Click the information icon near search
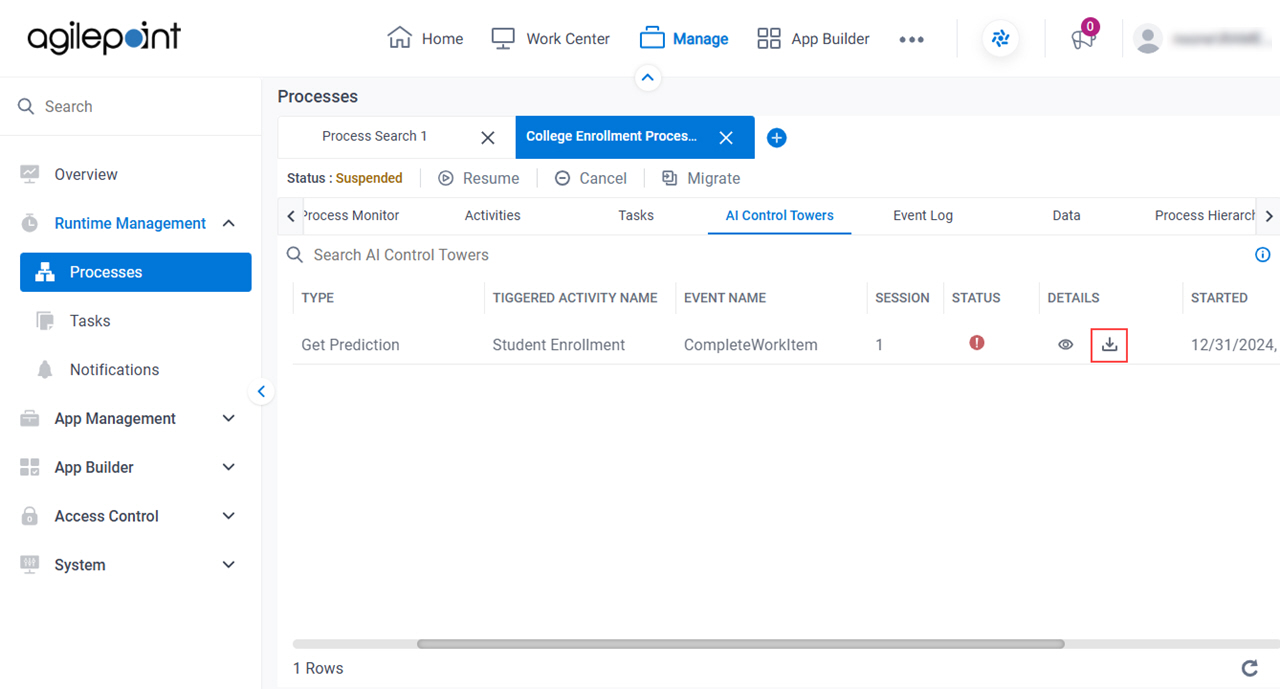 (1262, 255)
